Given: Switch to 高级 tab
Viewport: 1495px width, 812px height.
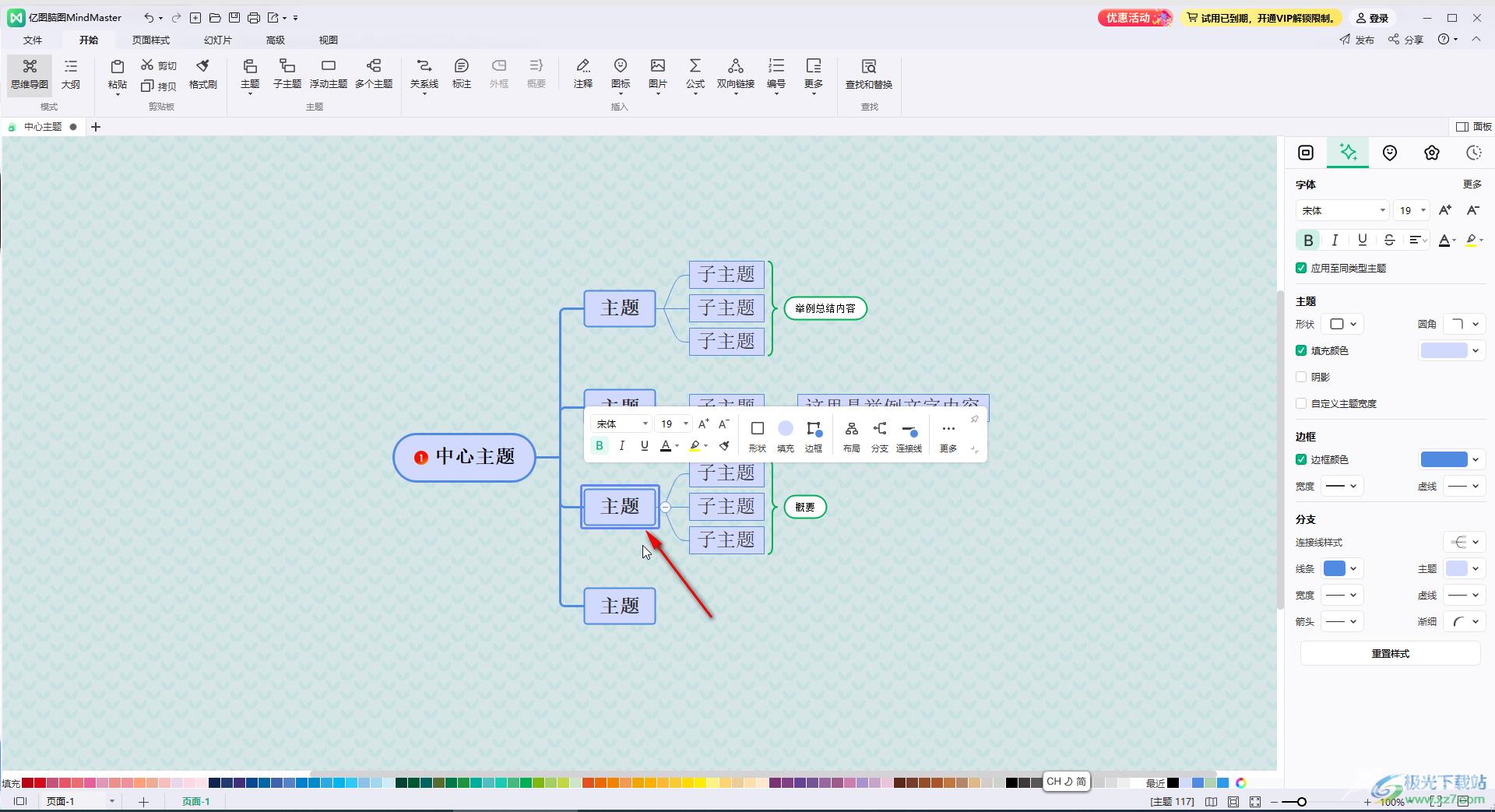Looking at the screenshot, I should (x=276, y=40).
